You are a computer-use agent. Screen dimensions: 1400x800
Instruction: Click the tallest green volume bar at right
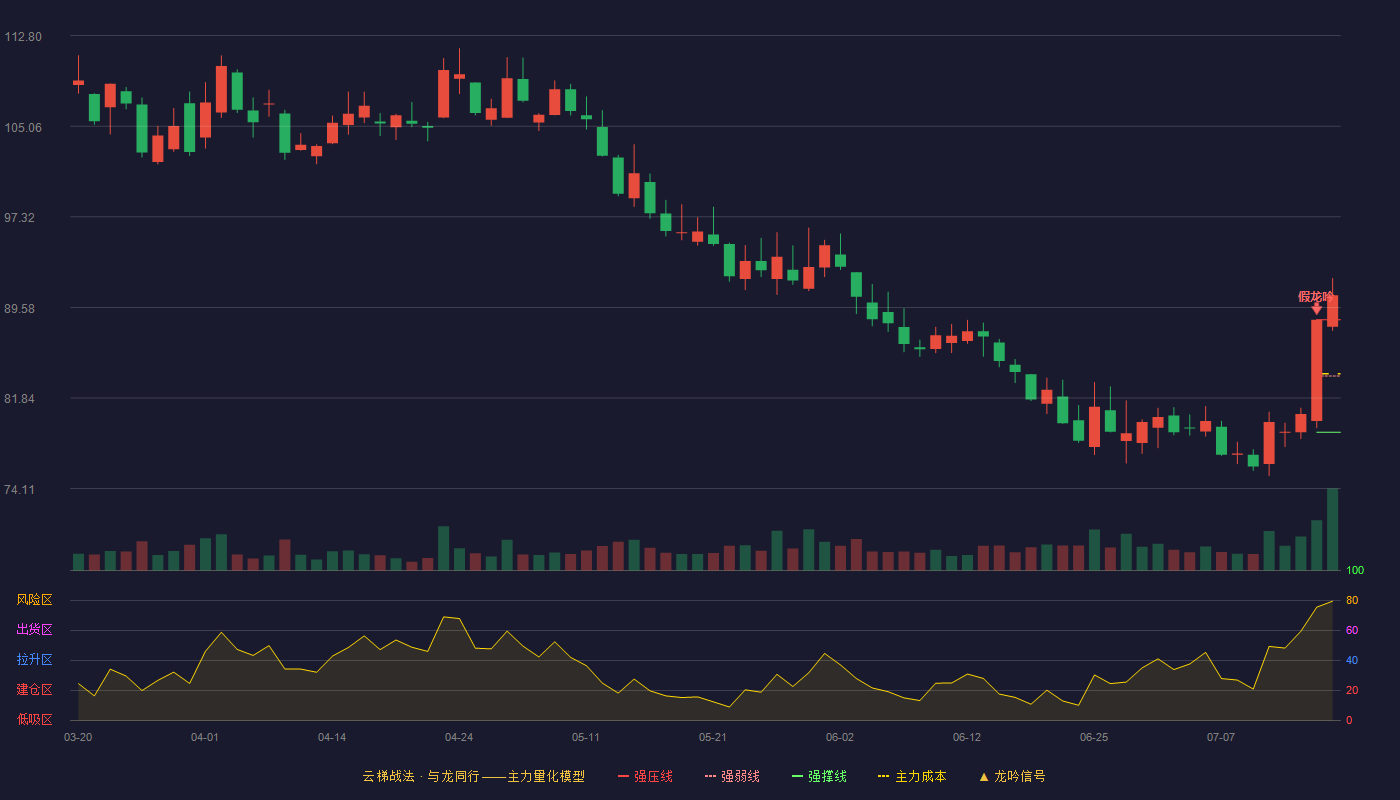(1332, 529)
